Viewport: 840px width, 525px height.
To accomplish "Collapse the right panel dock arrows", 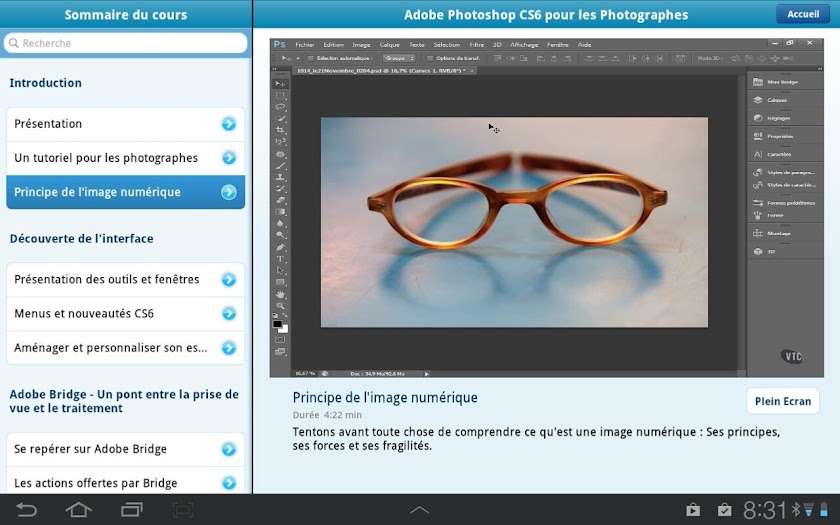I will click(819, 69).
